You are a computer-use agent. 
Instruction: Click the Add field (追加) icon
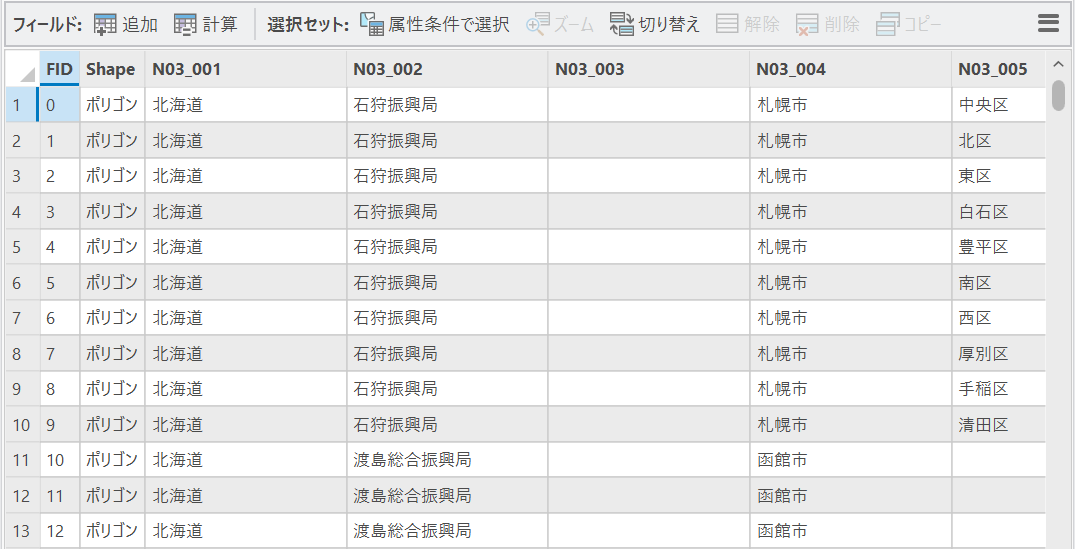pos(105,24)
